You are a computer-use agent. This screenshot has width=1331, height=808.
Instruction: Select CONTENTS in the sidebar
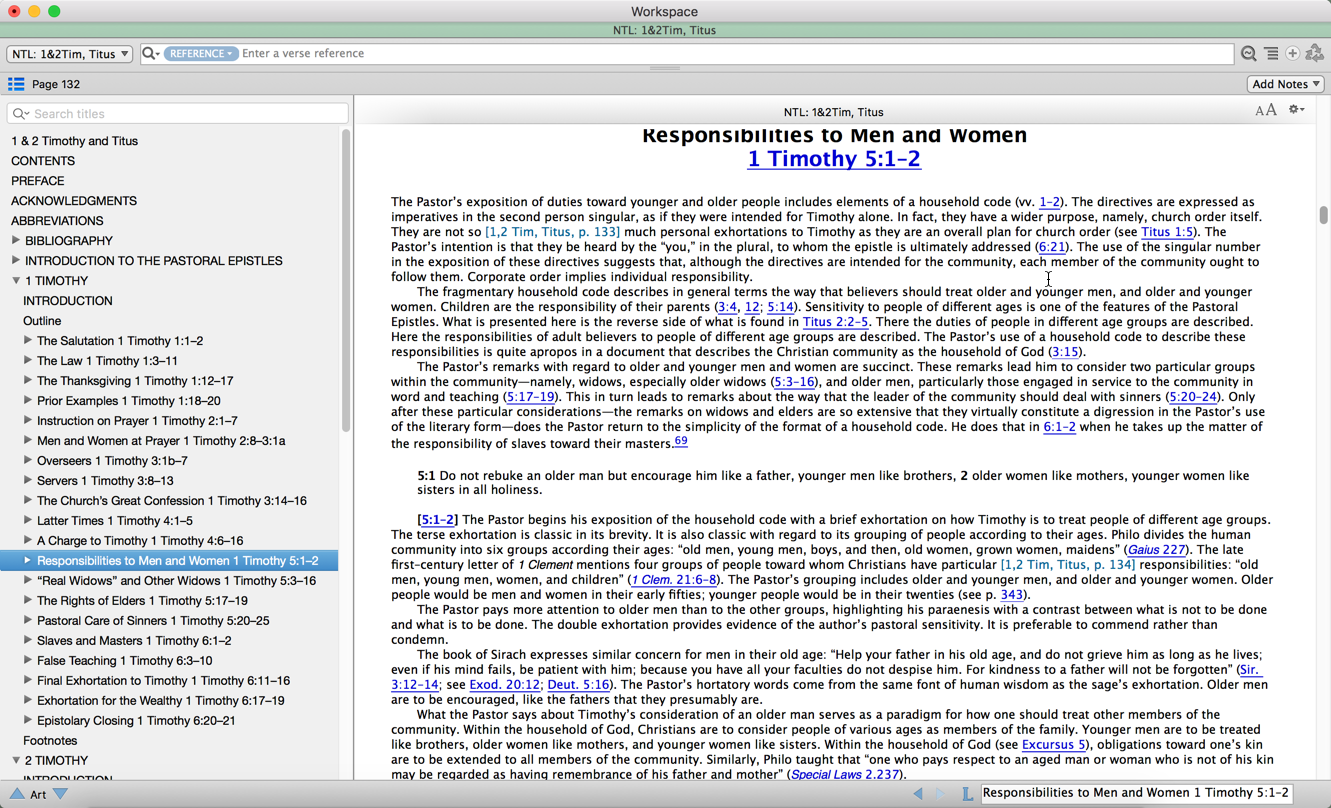43,161
